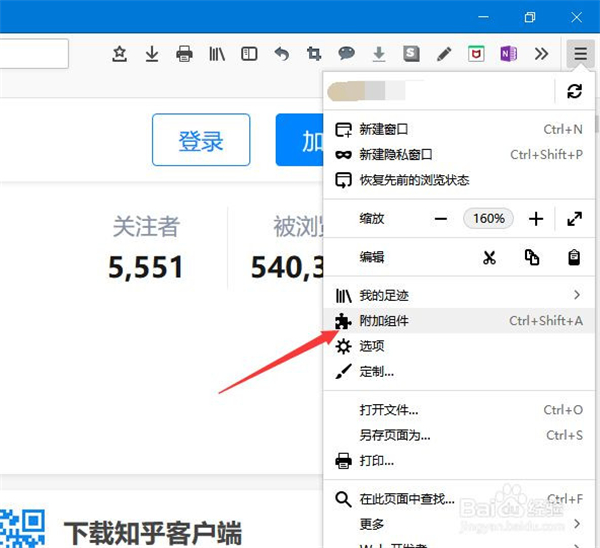
Task: Click 下载知乎客户端 heading
Action: click(153, 532)
